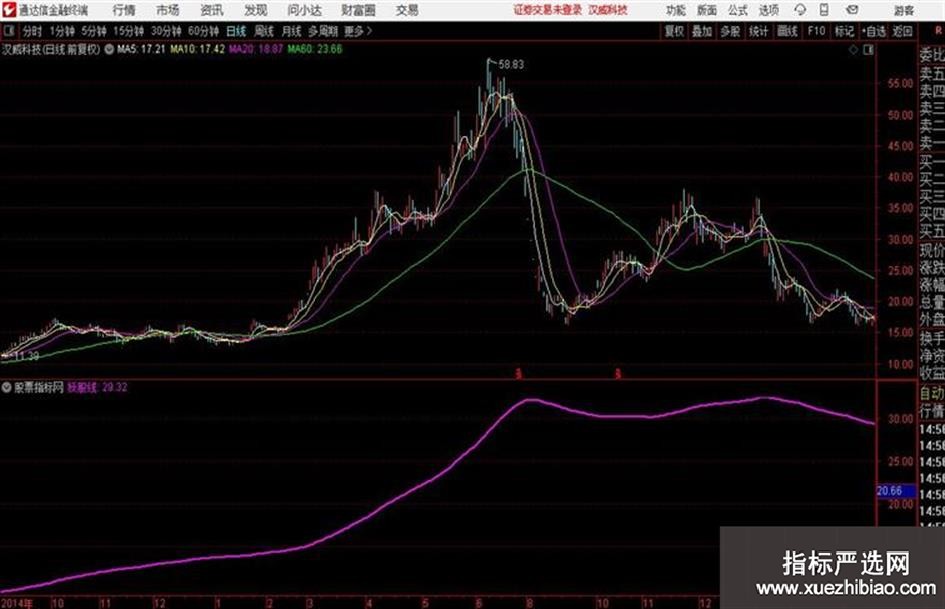The height and width of the screenshot is (609, 945).
Task: Open MA indicator settings circle beside 汉威科技
Action: 109,49
